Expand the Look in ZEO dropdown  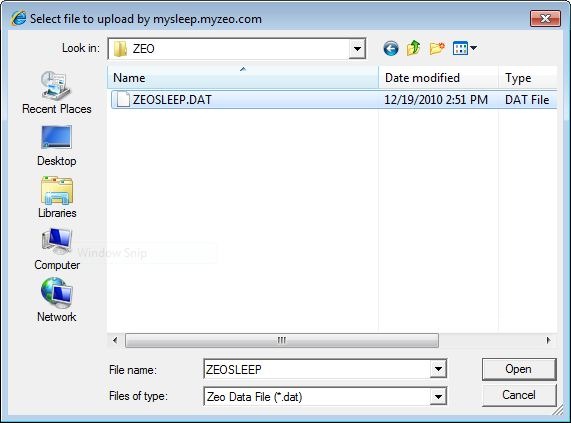(357, 48)
